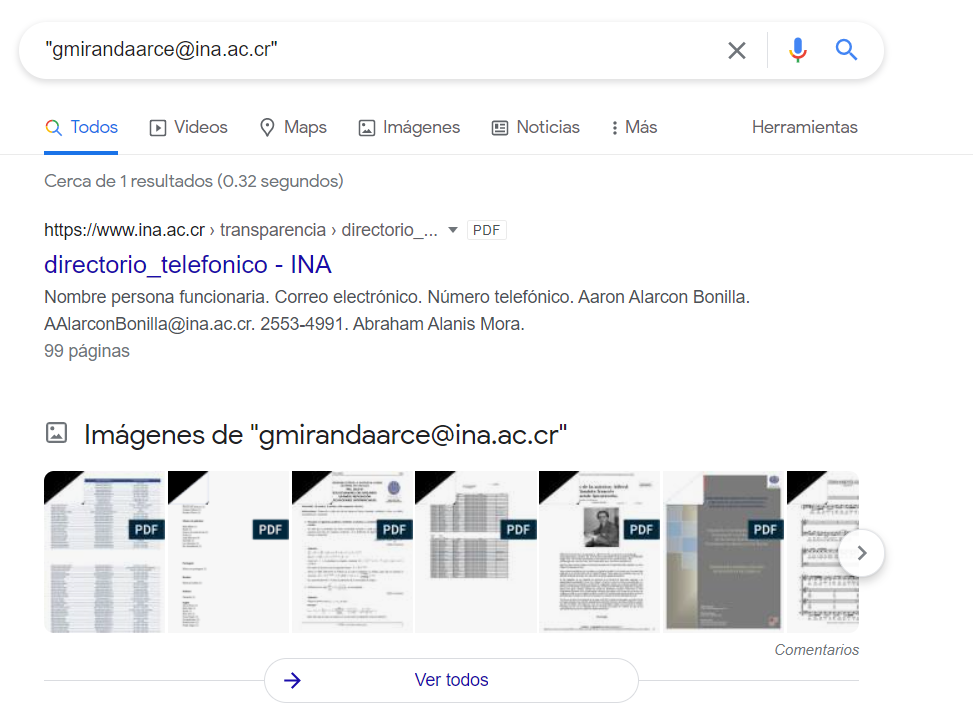The width and height of the screenshot is (973, 728).
Task: Click the Comentarios feedback link
Action: [817, 650]
